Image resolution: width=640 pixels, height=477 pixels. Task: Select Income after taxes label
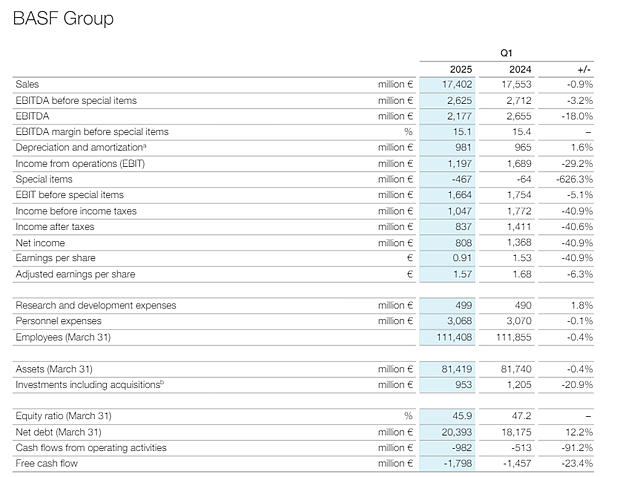tap(55, 226)
